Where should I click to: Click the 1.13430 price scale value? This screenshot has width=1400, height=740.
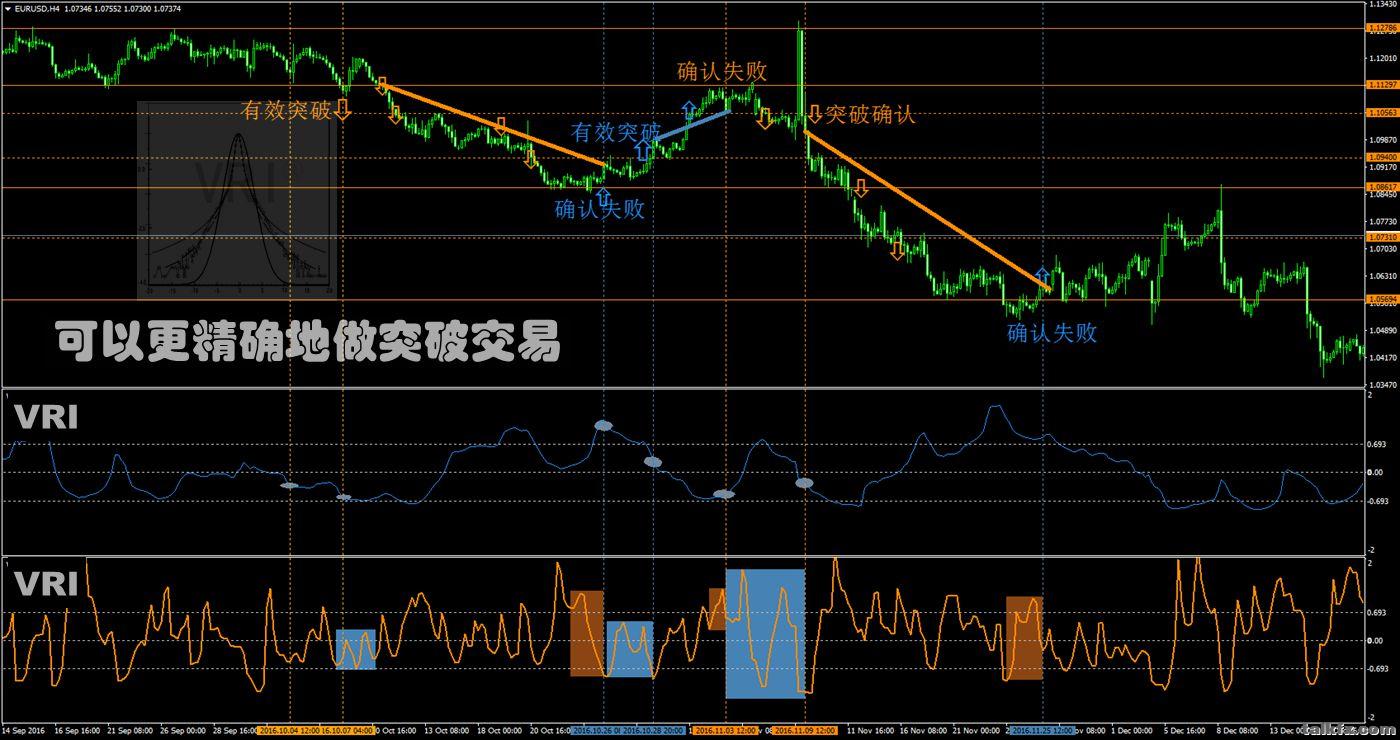coord(1381,4)
